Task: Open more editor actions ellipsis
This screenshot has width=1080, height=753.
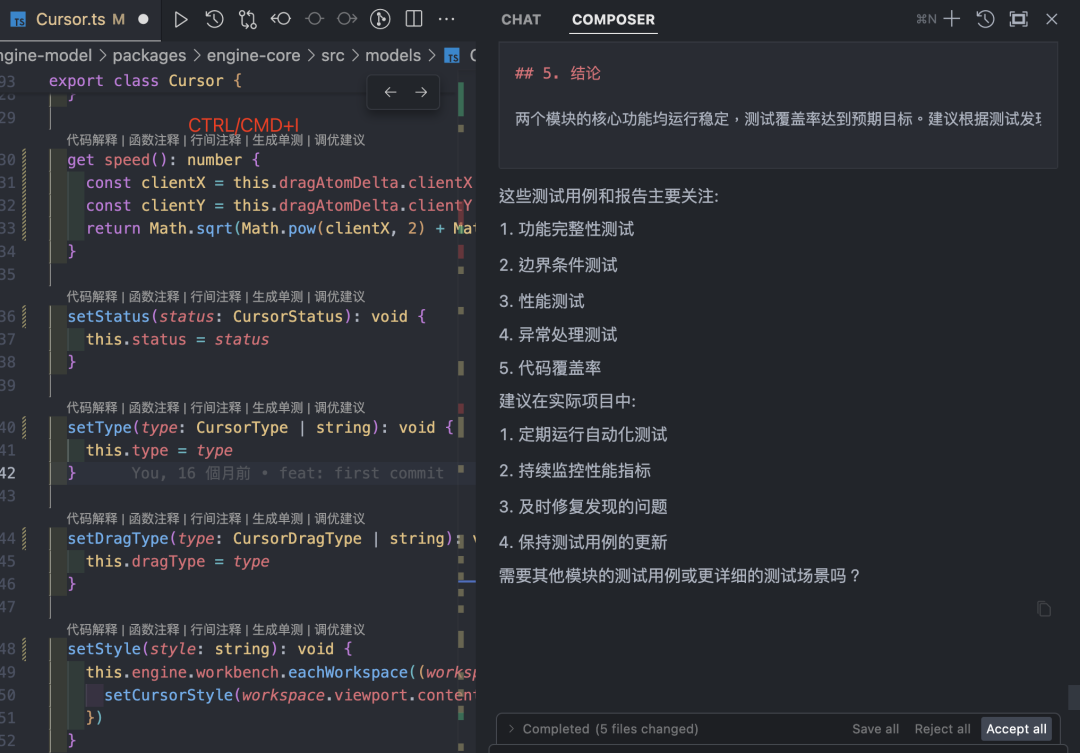Action: [x=446, y=19]
